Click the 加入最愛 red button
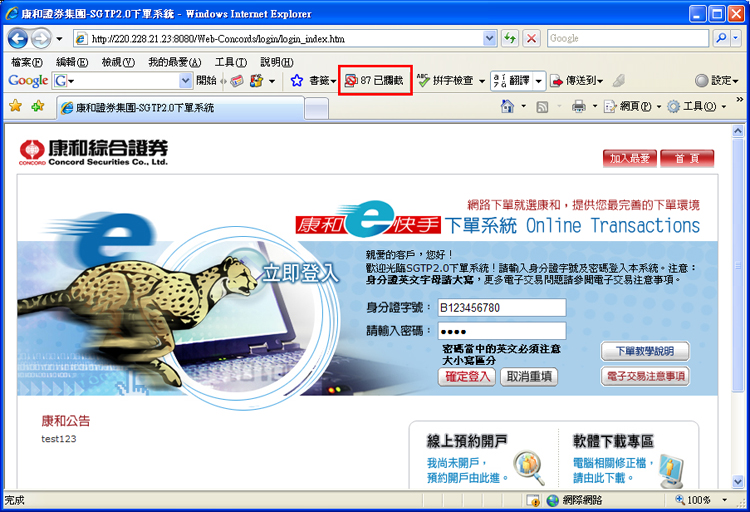 tap(630, 158)
